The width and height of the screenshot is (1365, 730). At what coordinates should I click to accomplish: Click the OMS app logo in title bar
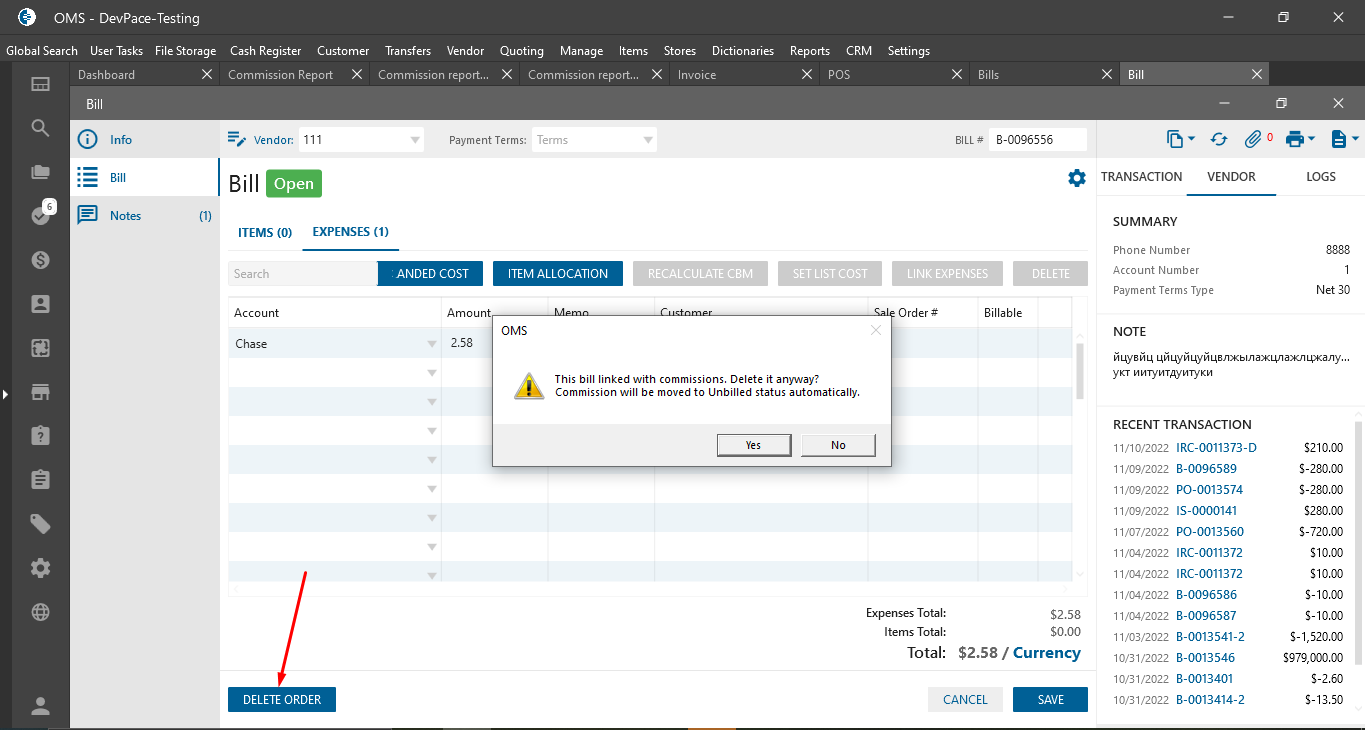click(27, 17)
